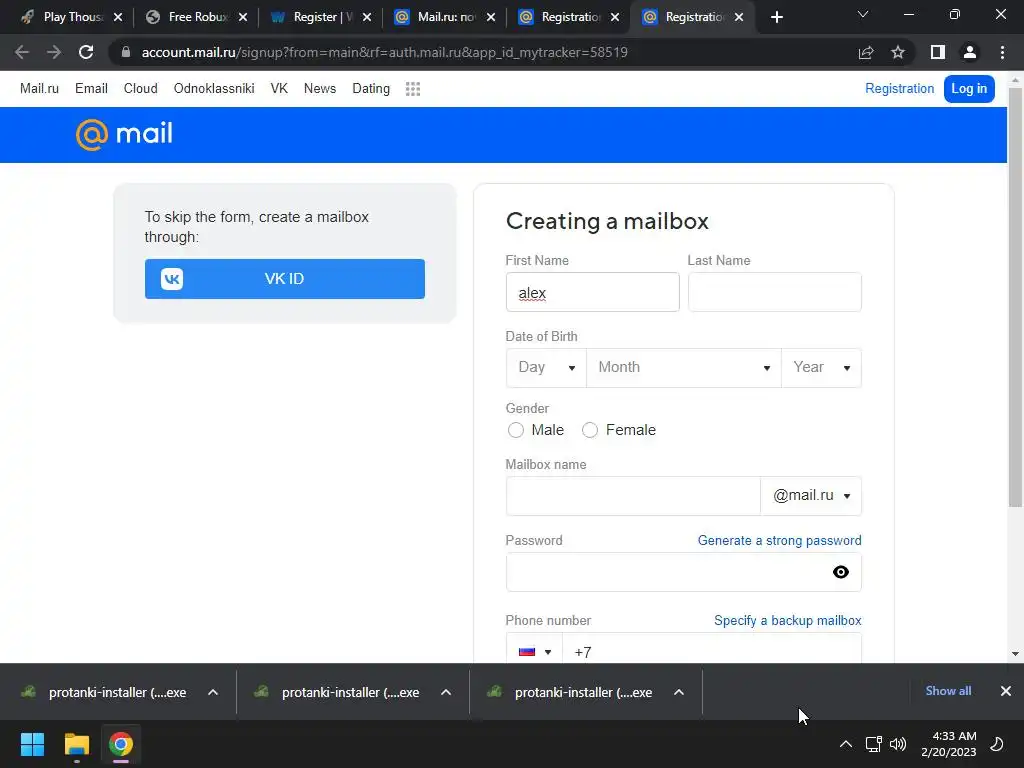Click the Mailbox name input field

(x=633, y=496)
